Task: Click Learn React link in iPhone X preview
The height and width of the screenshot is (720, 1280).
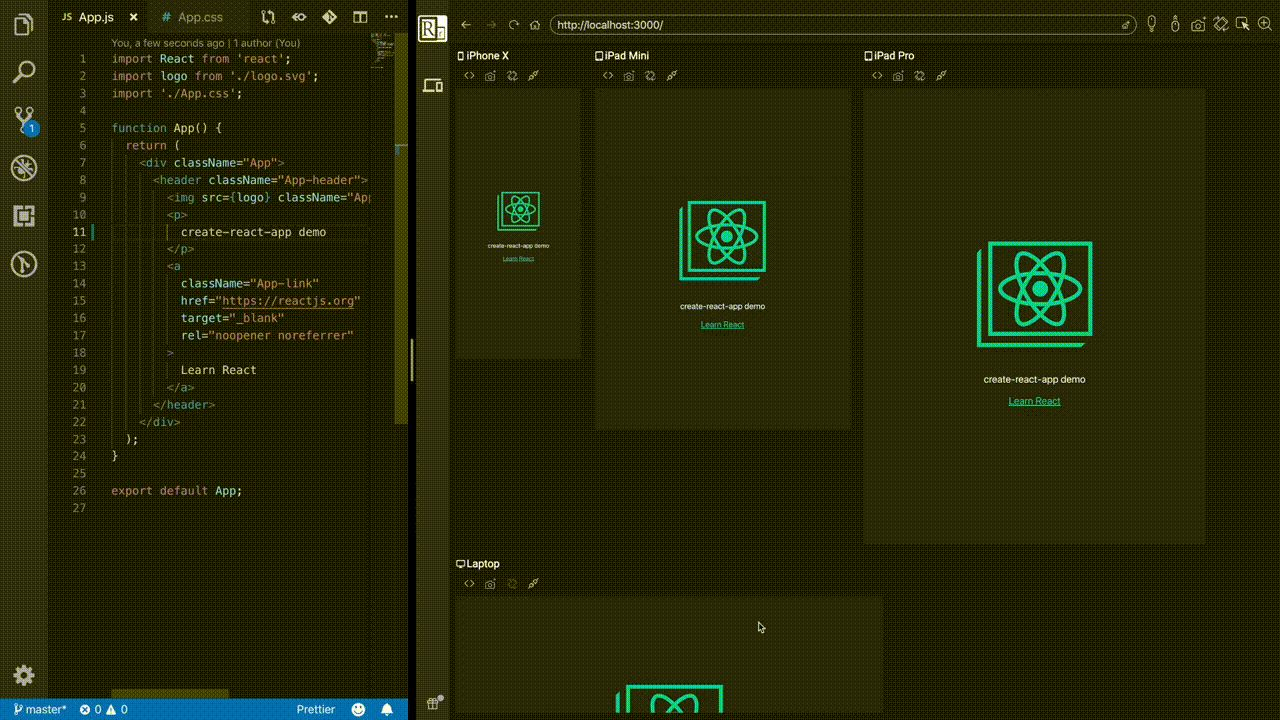Action: [x=518, y=259]
